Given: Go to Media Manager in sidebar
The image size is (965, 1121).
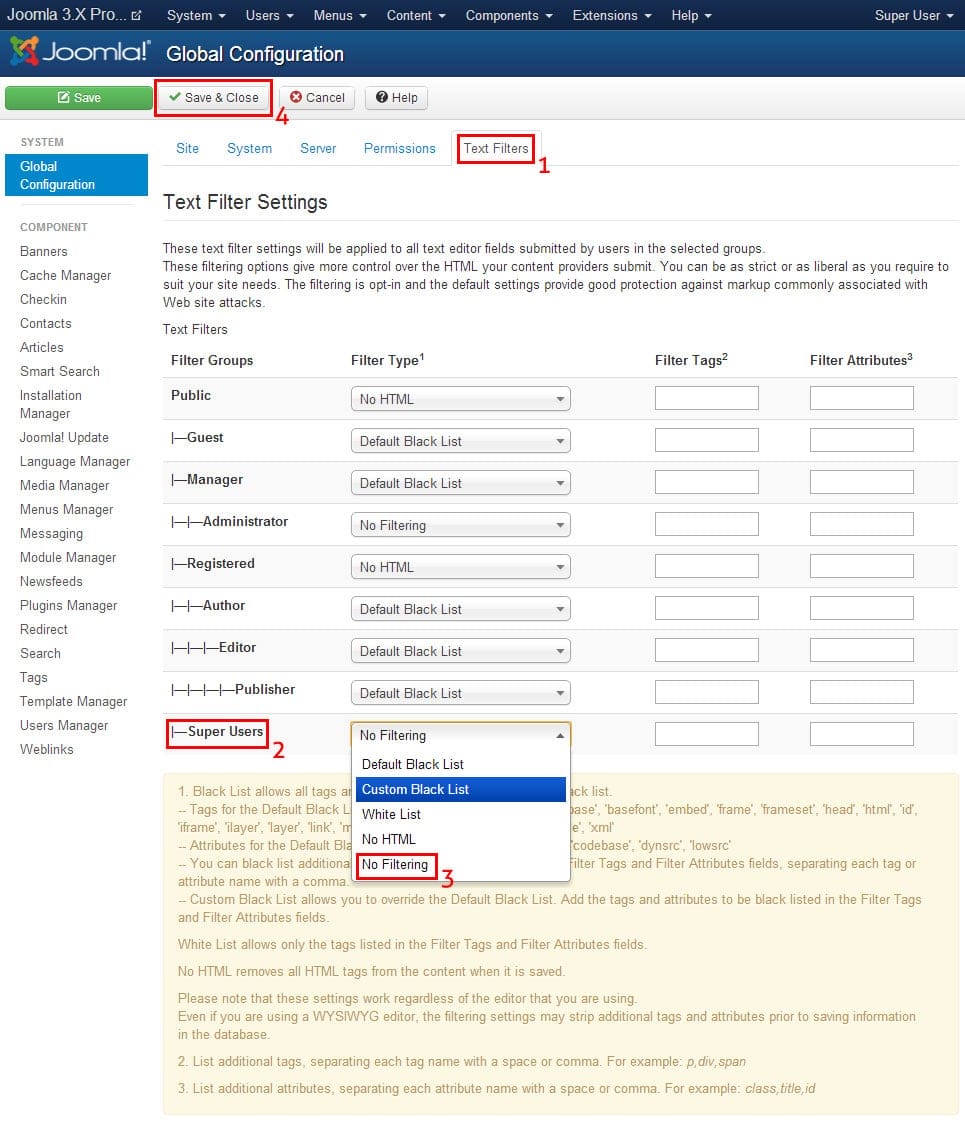Looking at the screenshot, I should pyautogui.click(x=64, y=485).
